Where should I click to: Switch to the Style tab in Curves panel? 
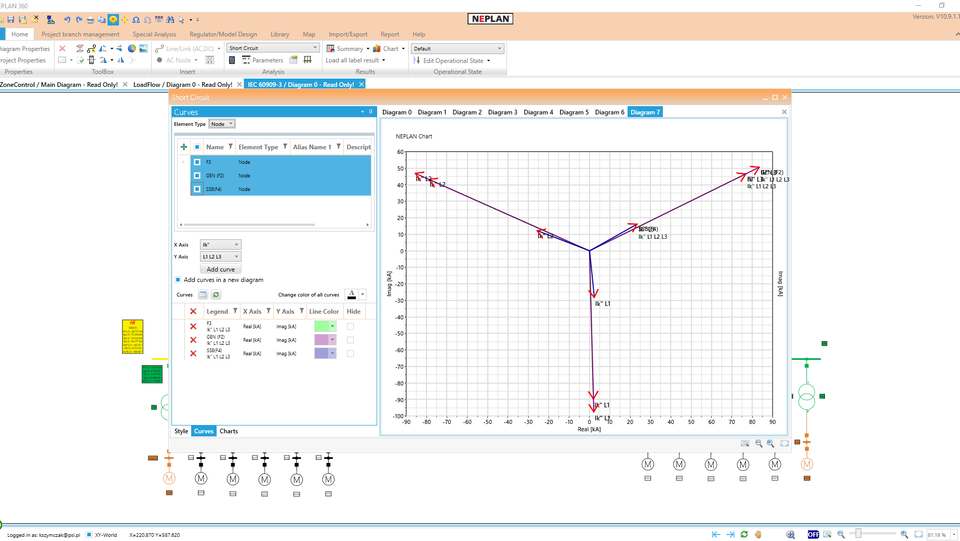point(181,431)
